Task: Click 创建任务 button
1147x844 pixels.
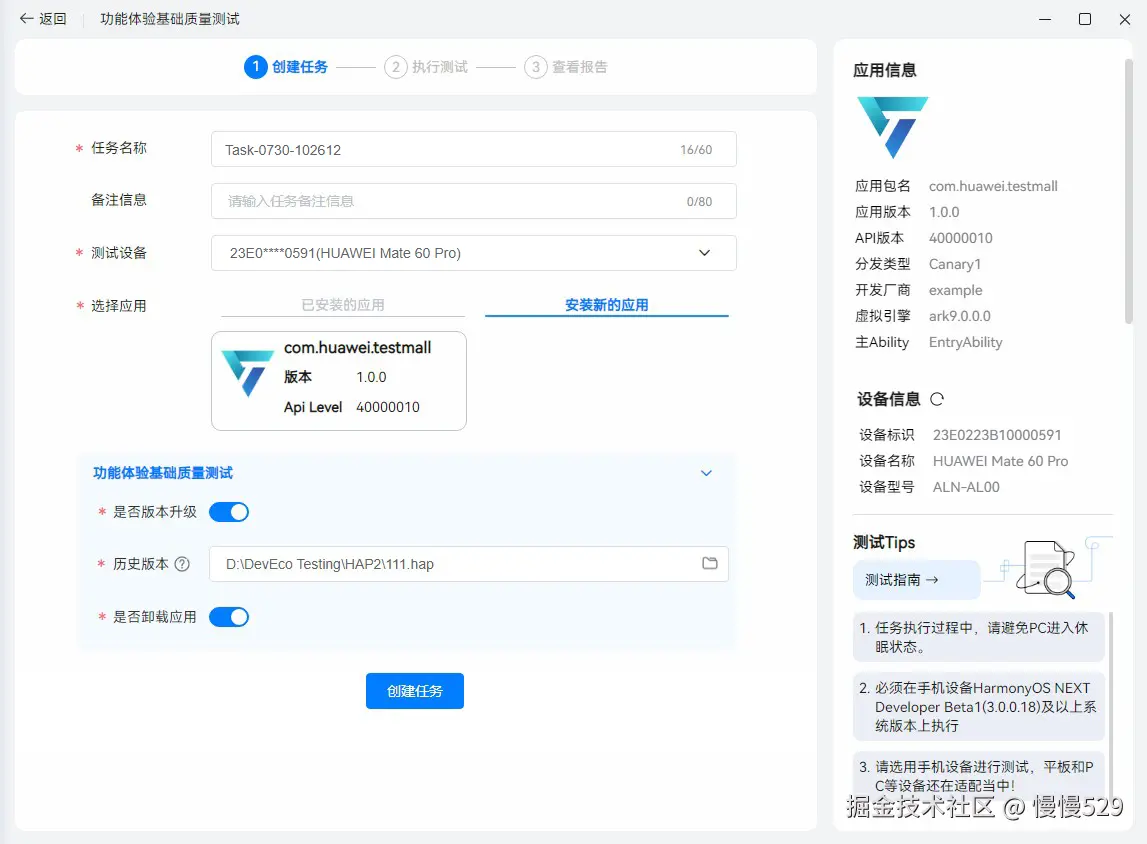Action: pyautogui.click(x=415, y=691)
